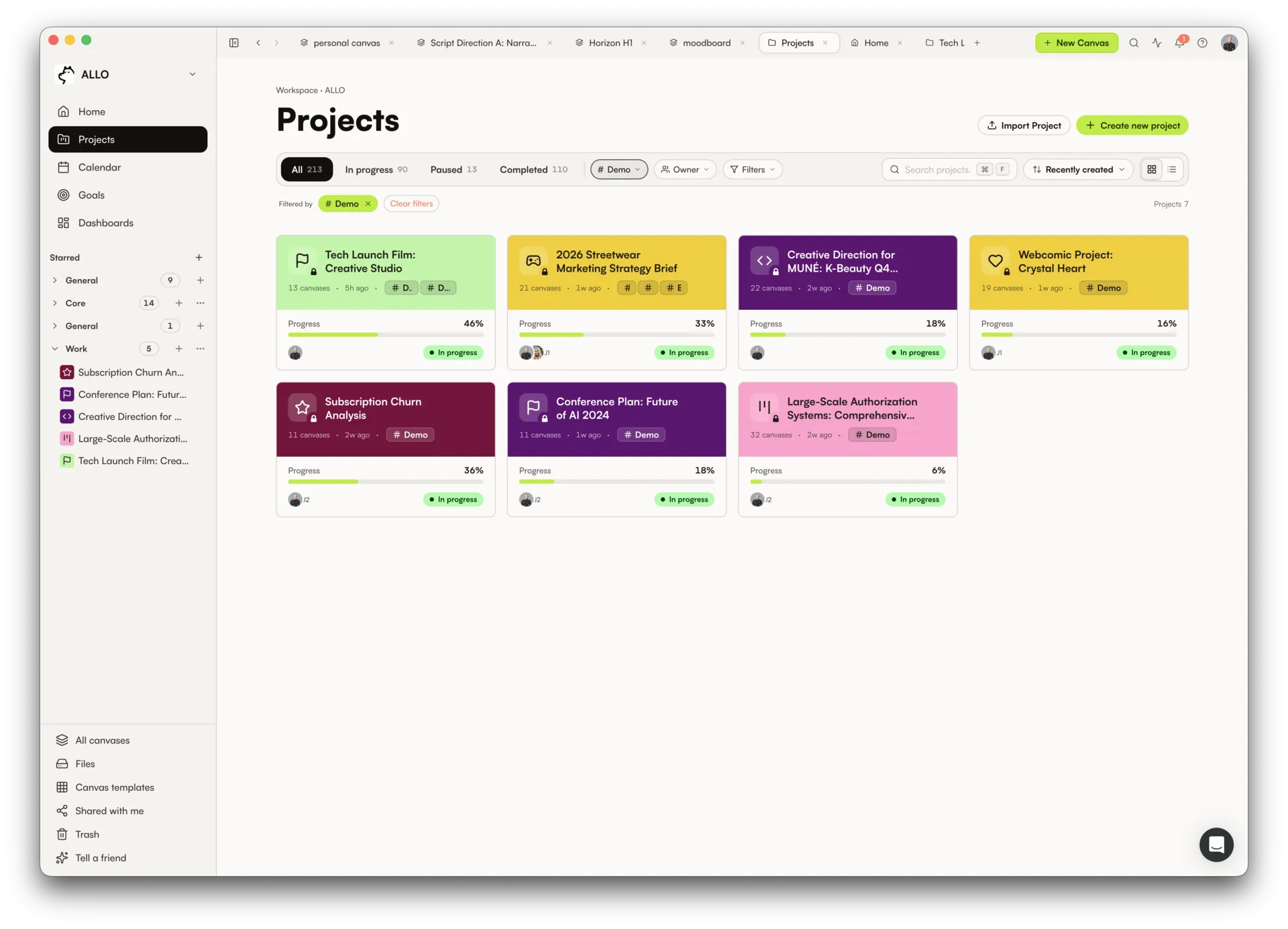The height and width of the screenshot is (929, 1288).
Task: Click Clear filters
Action: pos(411,204)
